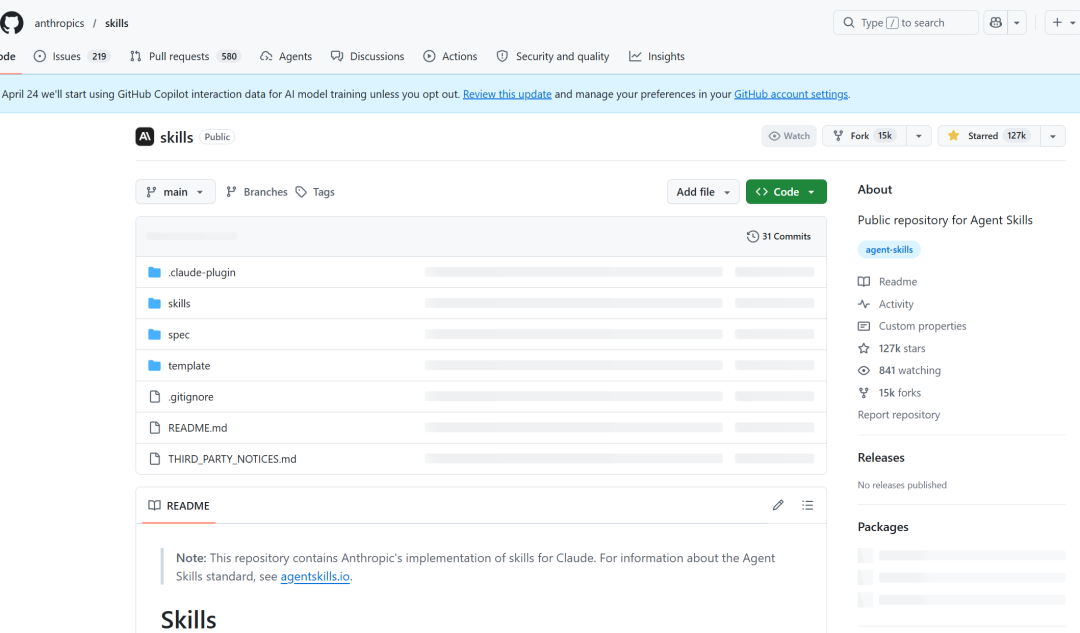Click the magnifier search icon

pyautogui.click(x=849, y=23)
